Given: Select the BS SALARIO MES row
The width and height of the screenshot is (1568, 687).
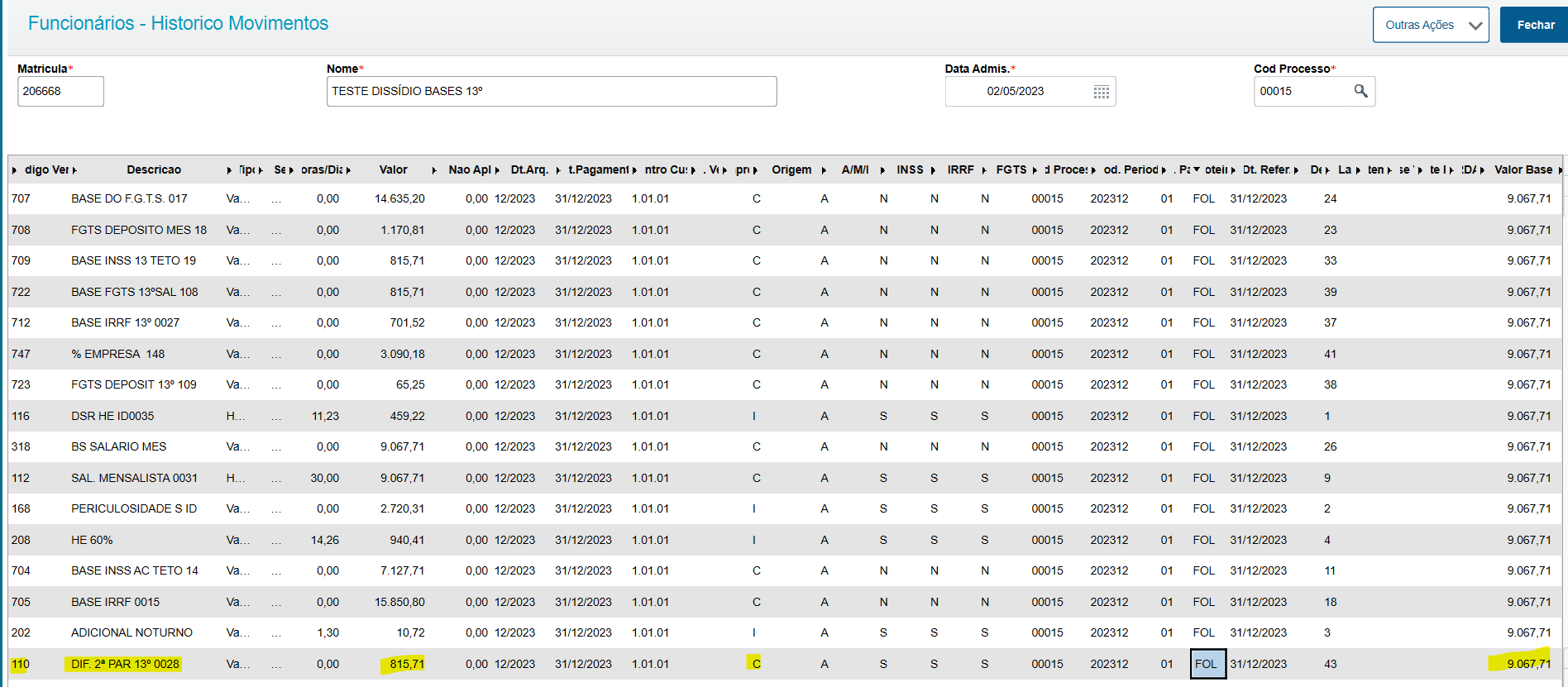Looking at the screenshot, I should (x=785, y=446).
